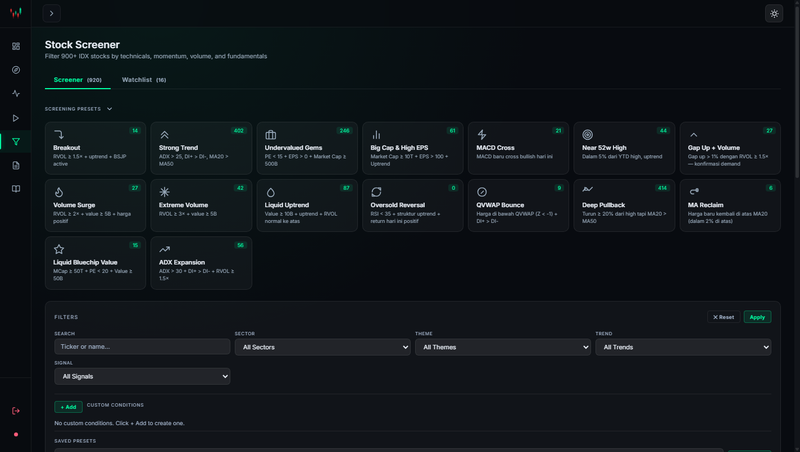Click the Reset filters button
This screenshot has width=800, height=452.
click(723, 317)
